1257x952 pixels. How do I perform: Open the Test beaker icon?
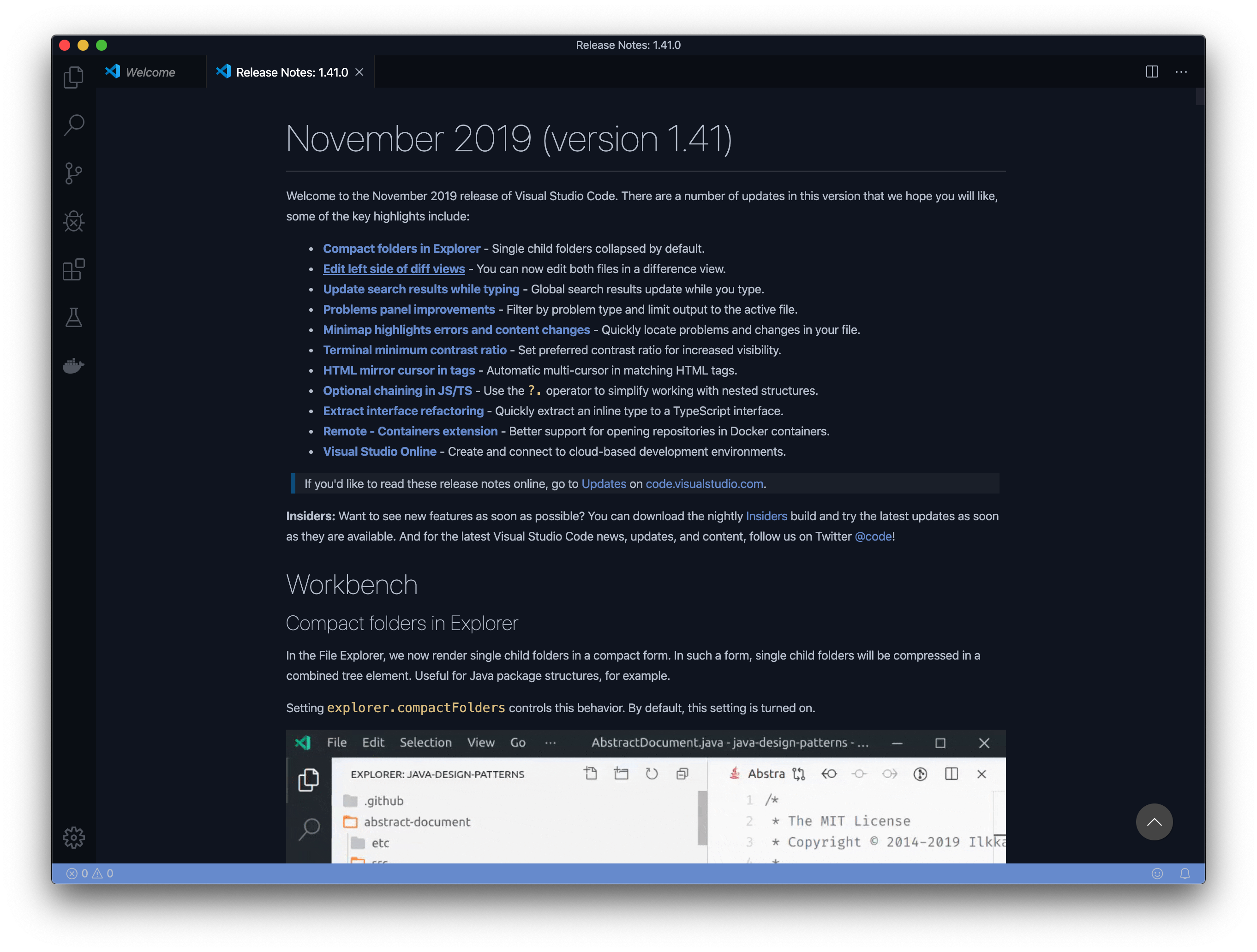pos(73,317)
